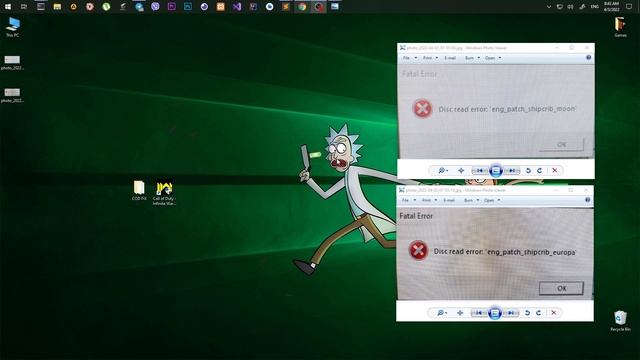Open File menu in moon error viewer
Viewport: 640px width, 360px height.
(x=409, y=58)
